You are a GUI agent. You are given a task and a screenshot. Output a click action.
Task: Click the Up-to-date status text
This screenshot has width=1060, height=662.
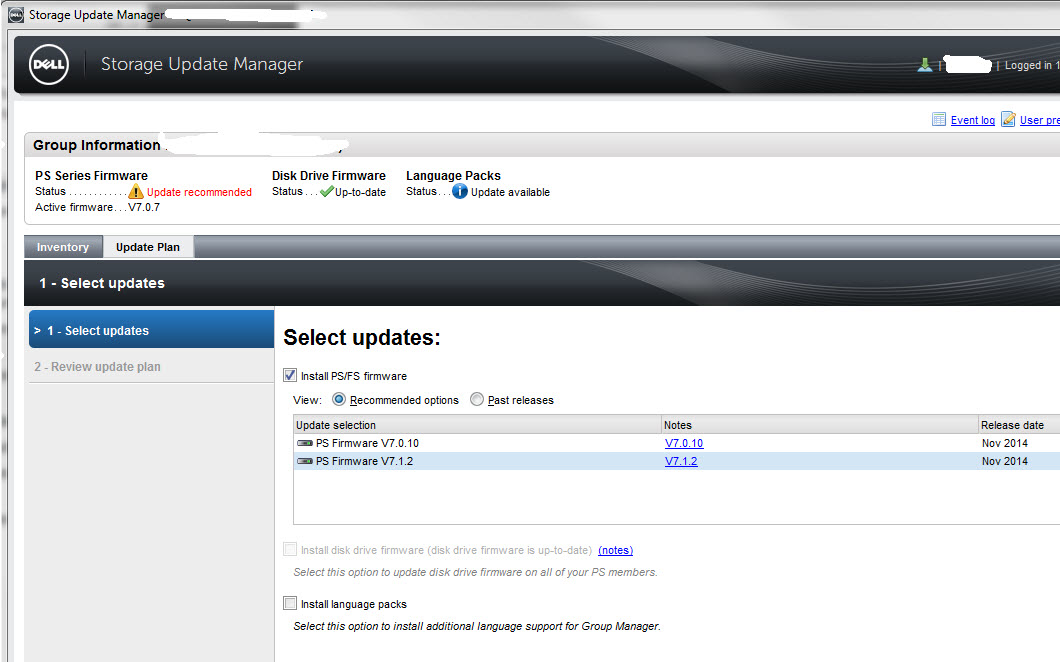click(x=360, y=192)
